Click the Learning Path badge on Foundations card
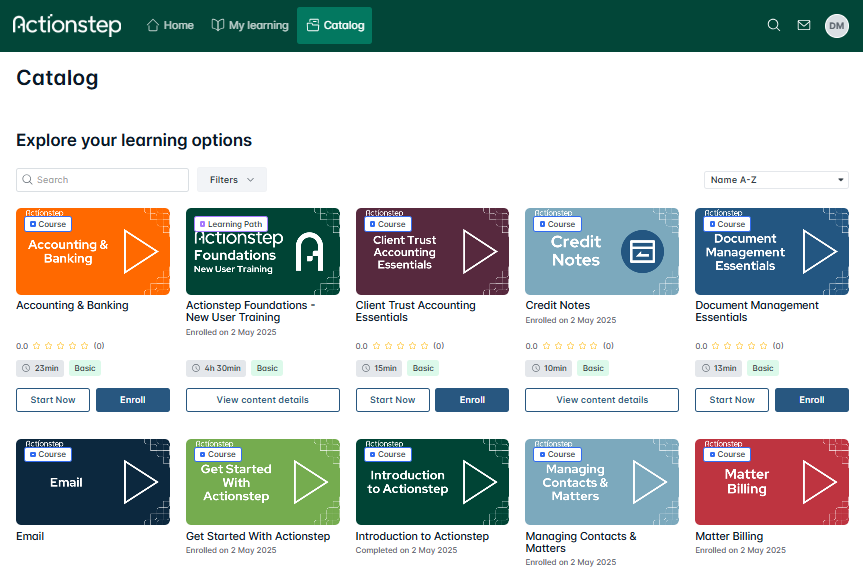Screen dimensions: 863x569 (x=231, y=224)
